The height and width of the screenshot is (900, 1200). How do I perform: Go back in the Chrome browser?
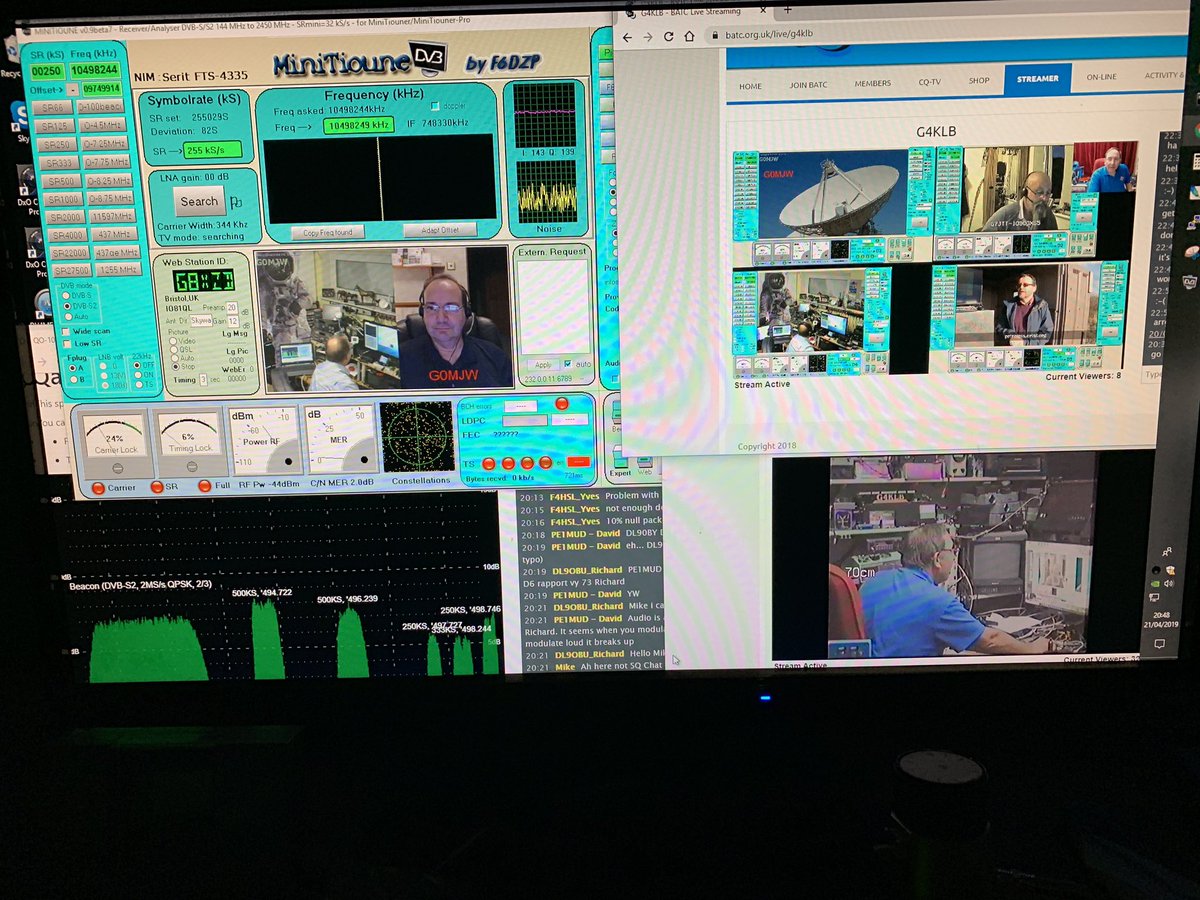(627, 37)
